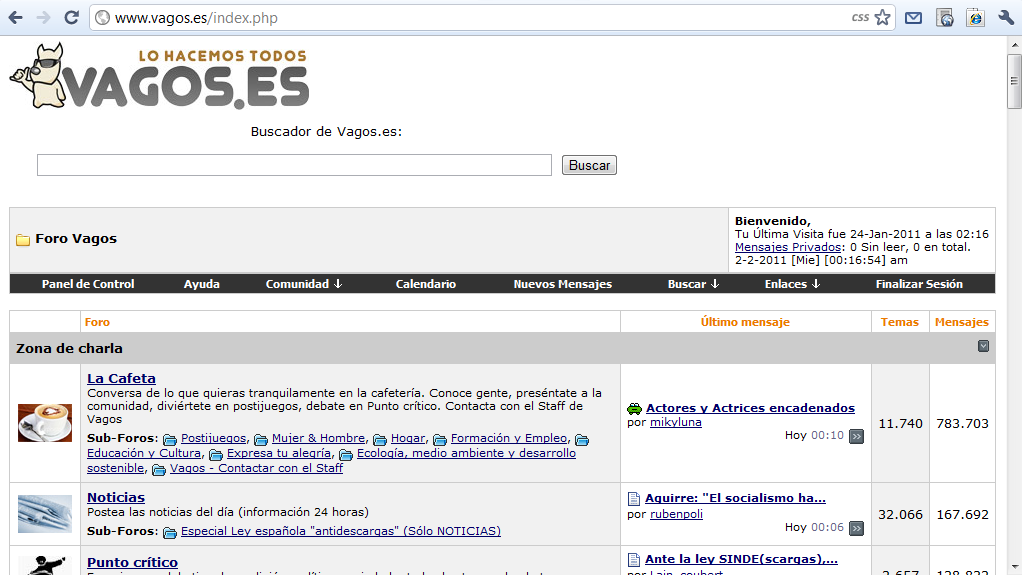The image size is (1022, 575).
Task: Click the Foro column header
Action: tap(97, 321)
